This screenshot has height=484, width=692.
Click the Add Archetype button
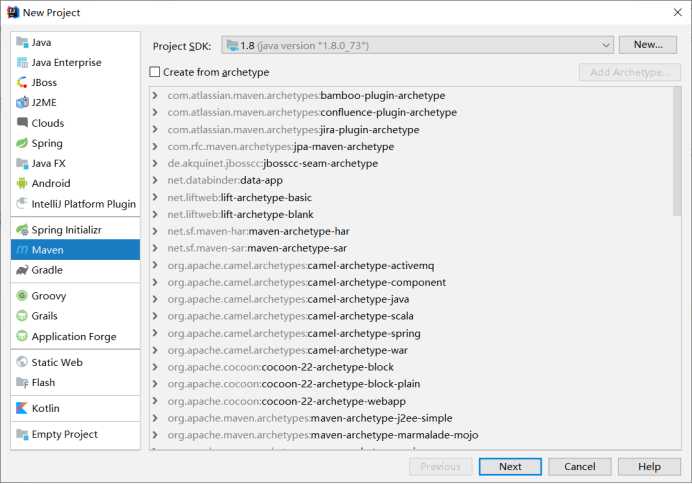coord(630,72)
